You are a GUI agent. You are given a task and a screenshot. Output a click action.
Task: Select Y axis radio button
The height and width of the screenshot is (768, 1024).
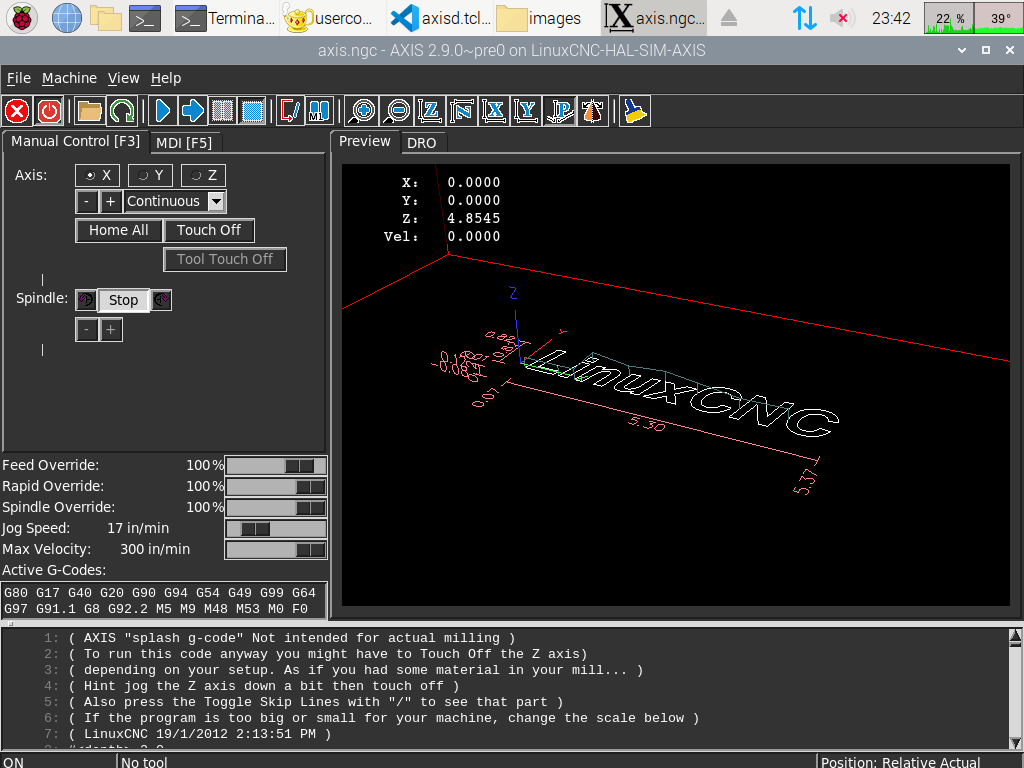(x=150, y=175)
